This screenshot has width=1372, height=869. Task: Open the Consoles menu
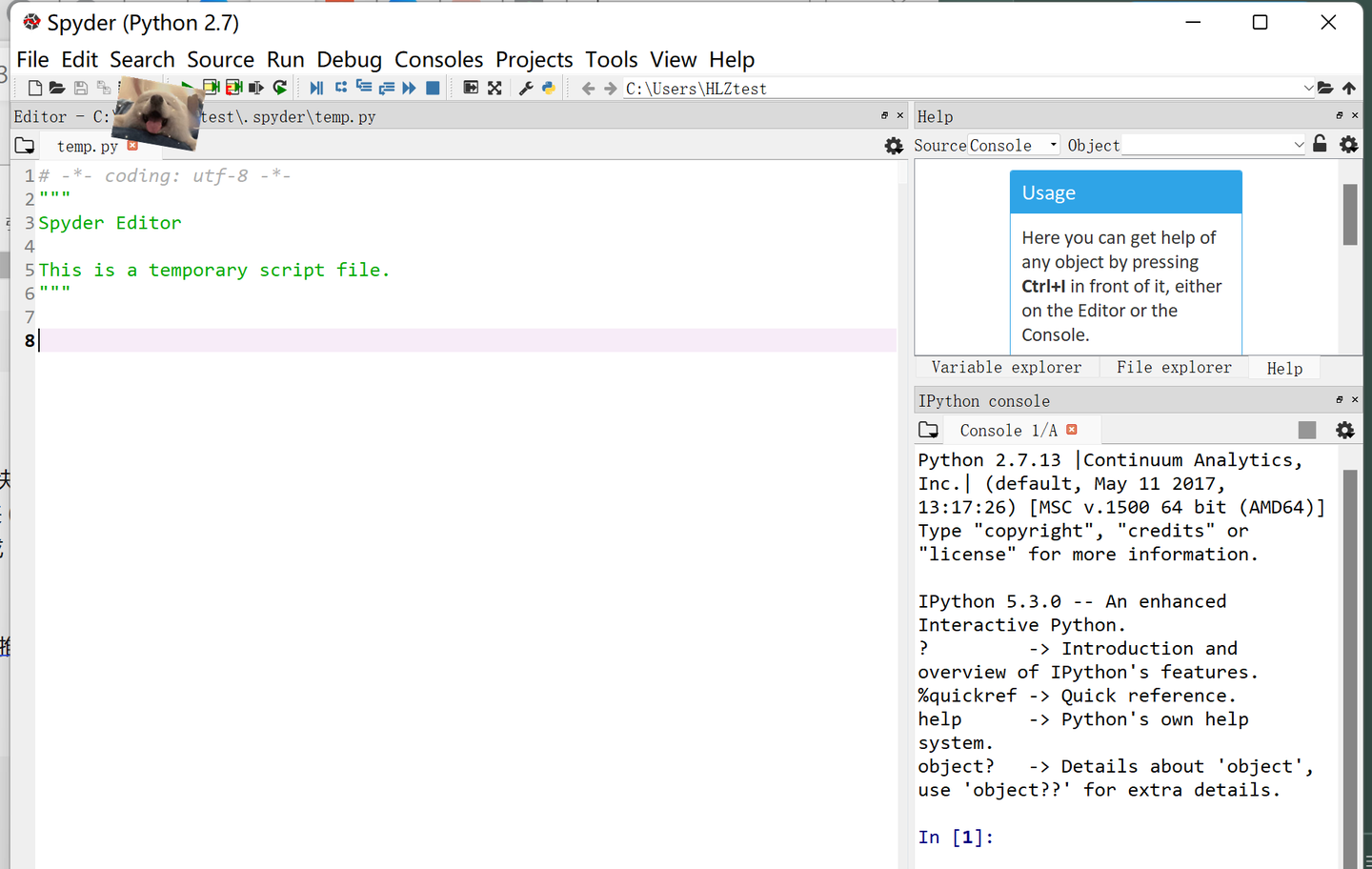pos(438,60)
